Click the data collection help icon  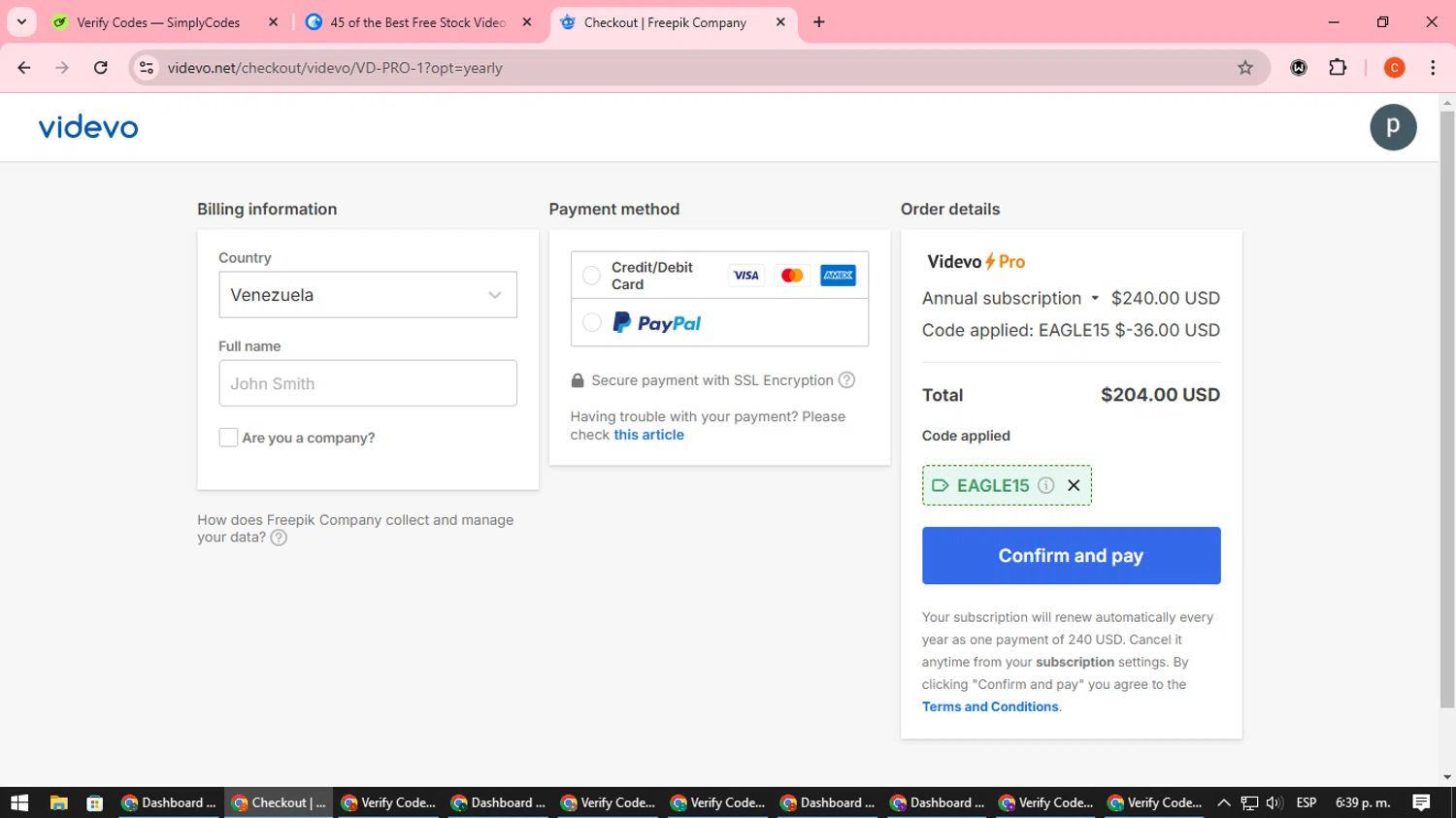(x=279, y=538)
